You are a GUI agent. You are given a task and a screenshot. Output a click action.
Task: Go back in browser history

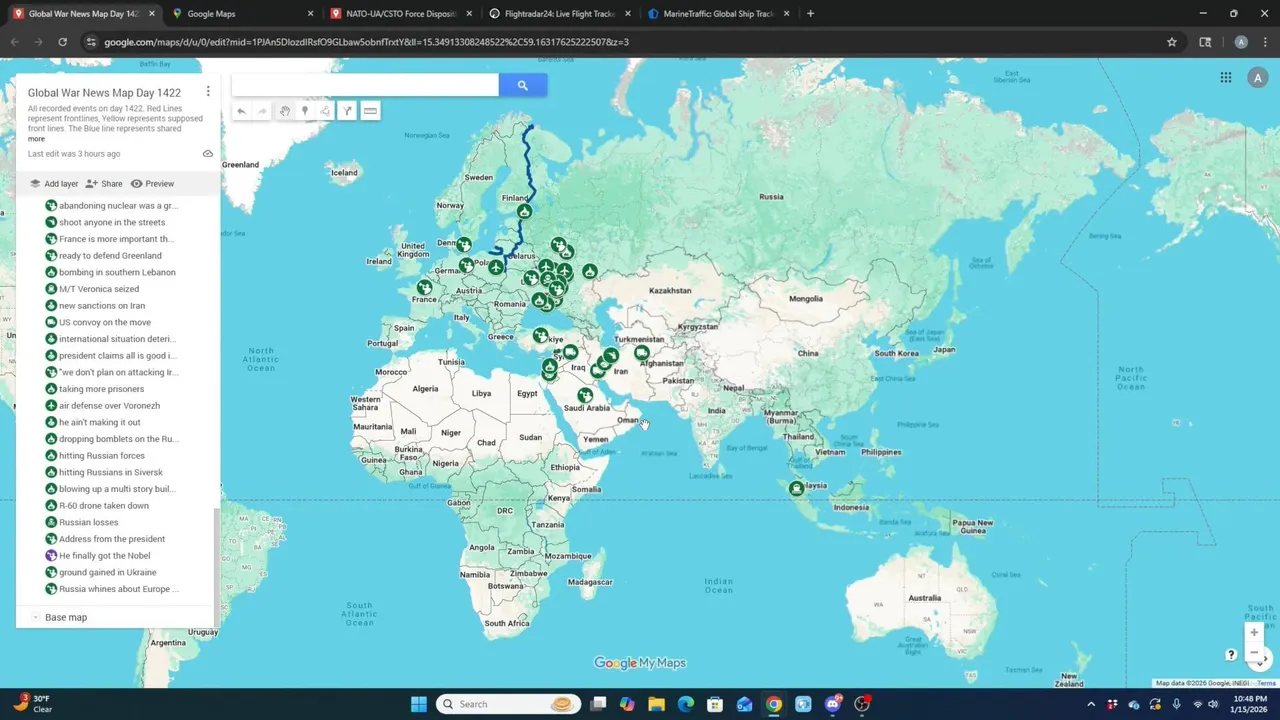click(x=14, y=42)
